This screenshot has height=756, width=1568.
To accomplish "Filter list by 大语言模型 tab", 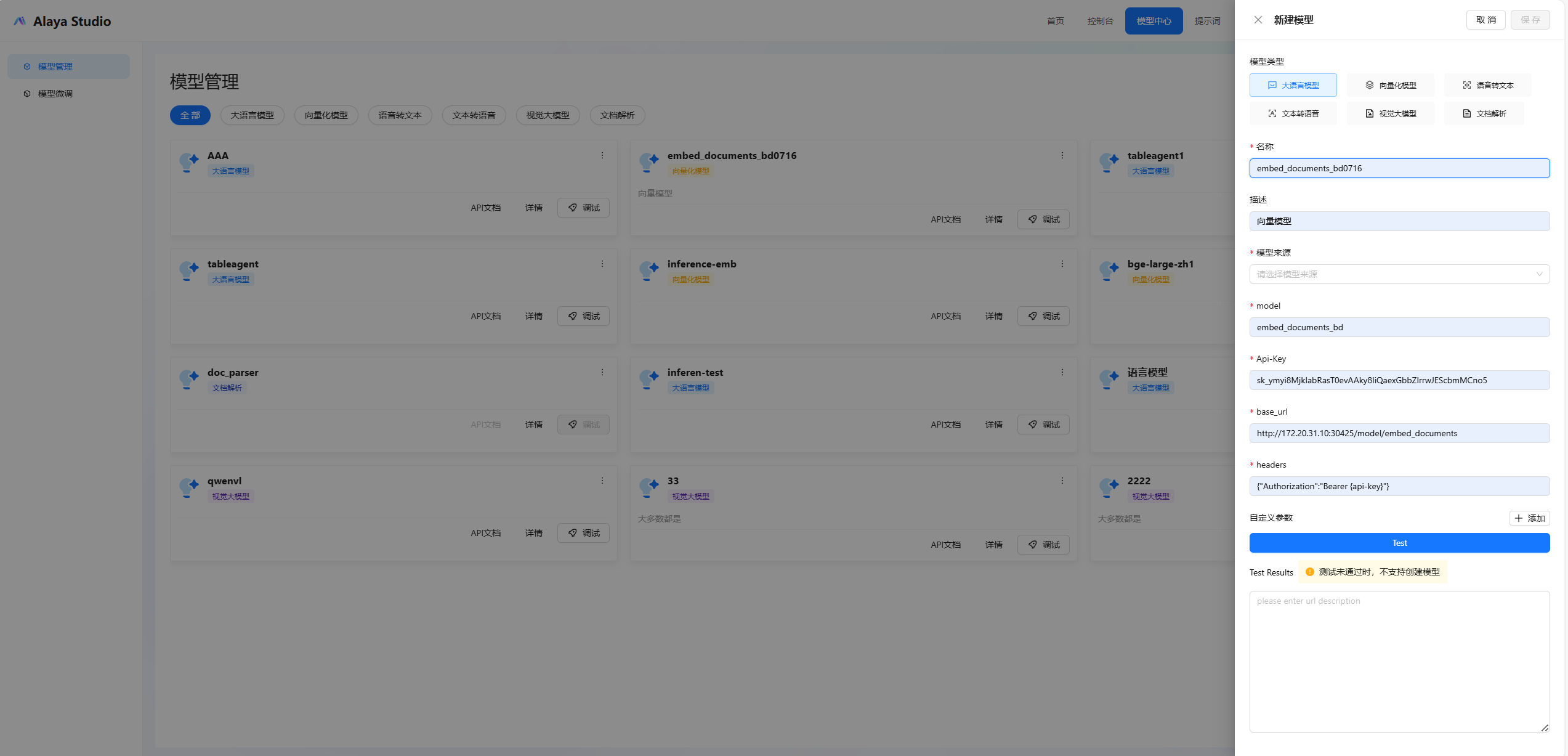I will coord(252,115).
